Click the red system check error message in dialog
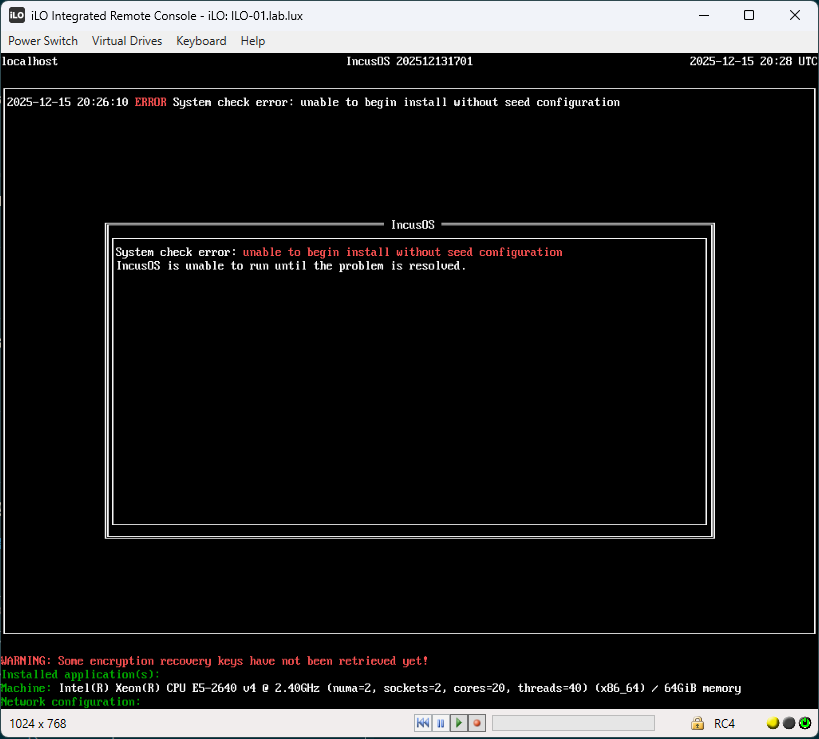 [402, 252]
